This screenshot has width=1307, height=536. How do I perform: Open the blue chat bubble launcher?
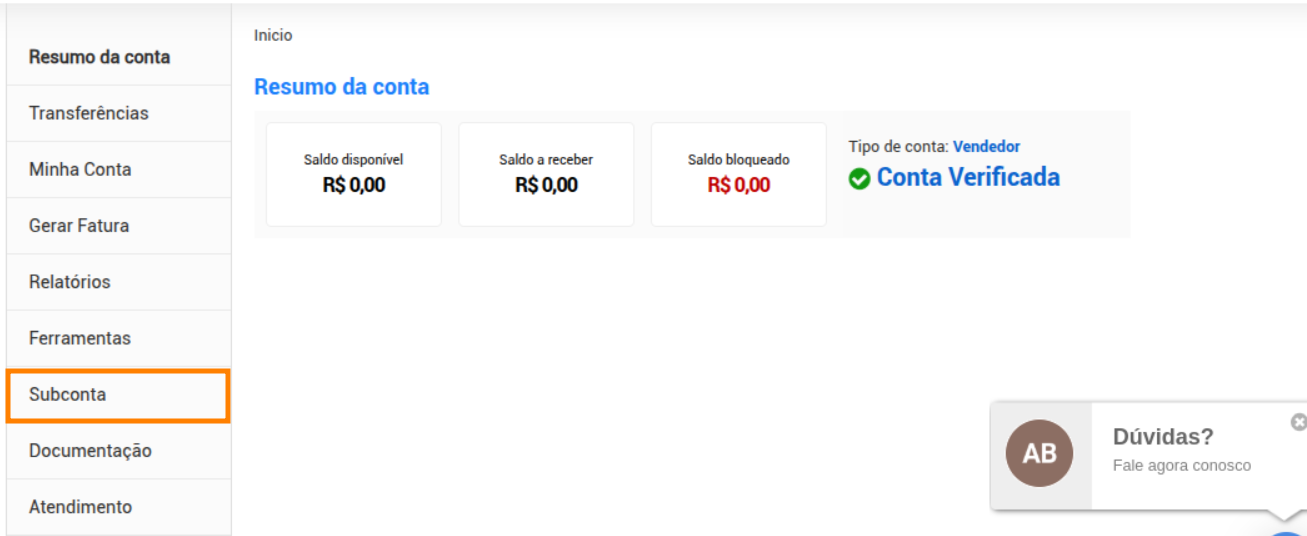pyautogui.click(x=1287, y=533)
